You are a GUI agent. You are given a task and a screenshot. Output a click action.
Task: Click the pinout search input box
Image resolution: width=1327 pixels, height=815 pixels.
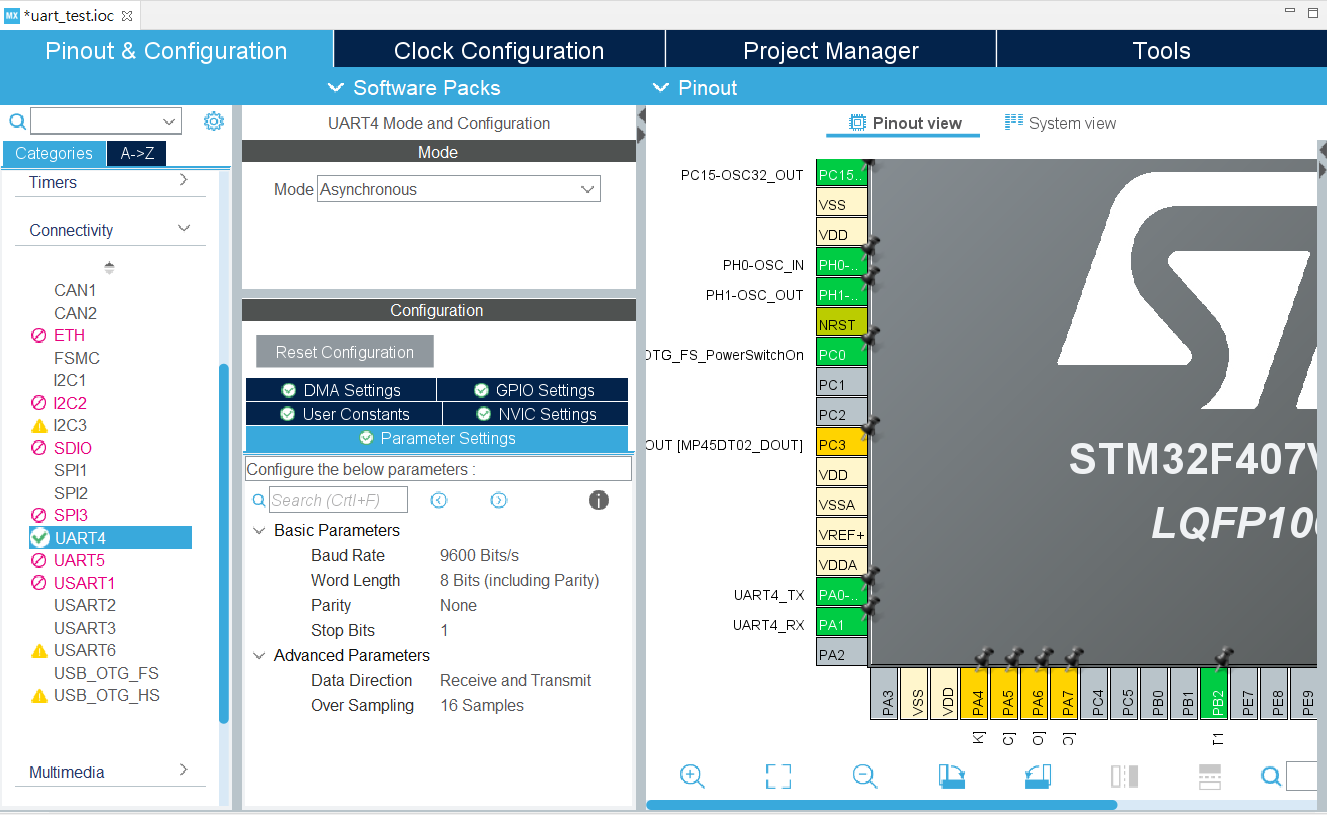pos(1301,776)
